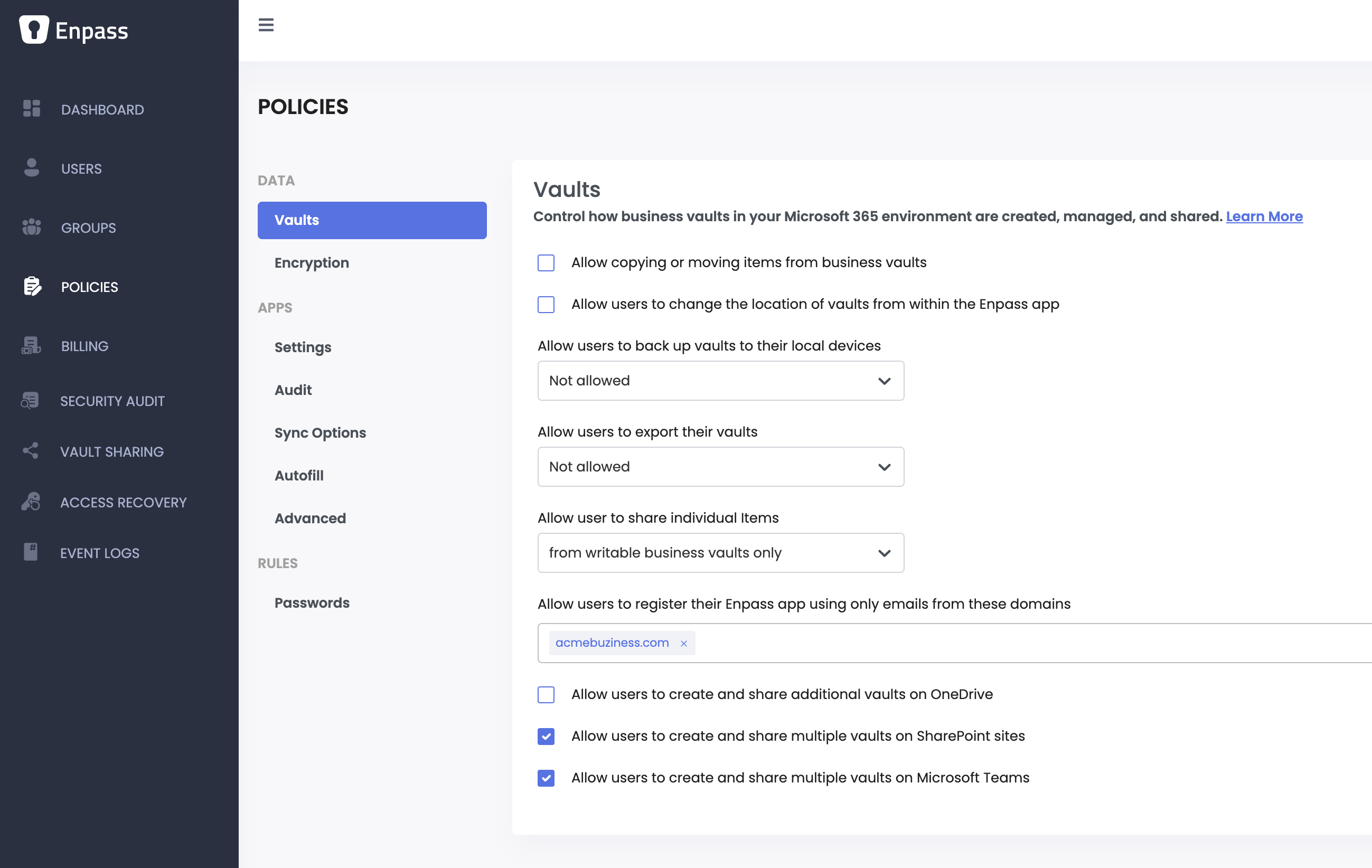This screenshot has width=1372, height=868.
Task: Remove the acmebuziness.com domain tag
Action: pyautogui.click(x=684, y=643)
